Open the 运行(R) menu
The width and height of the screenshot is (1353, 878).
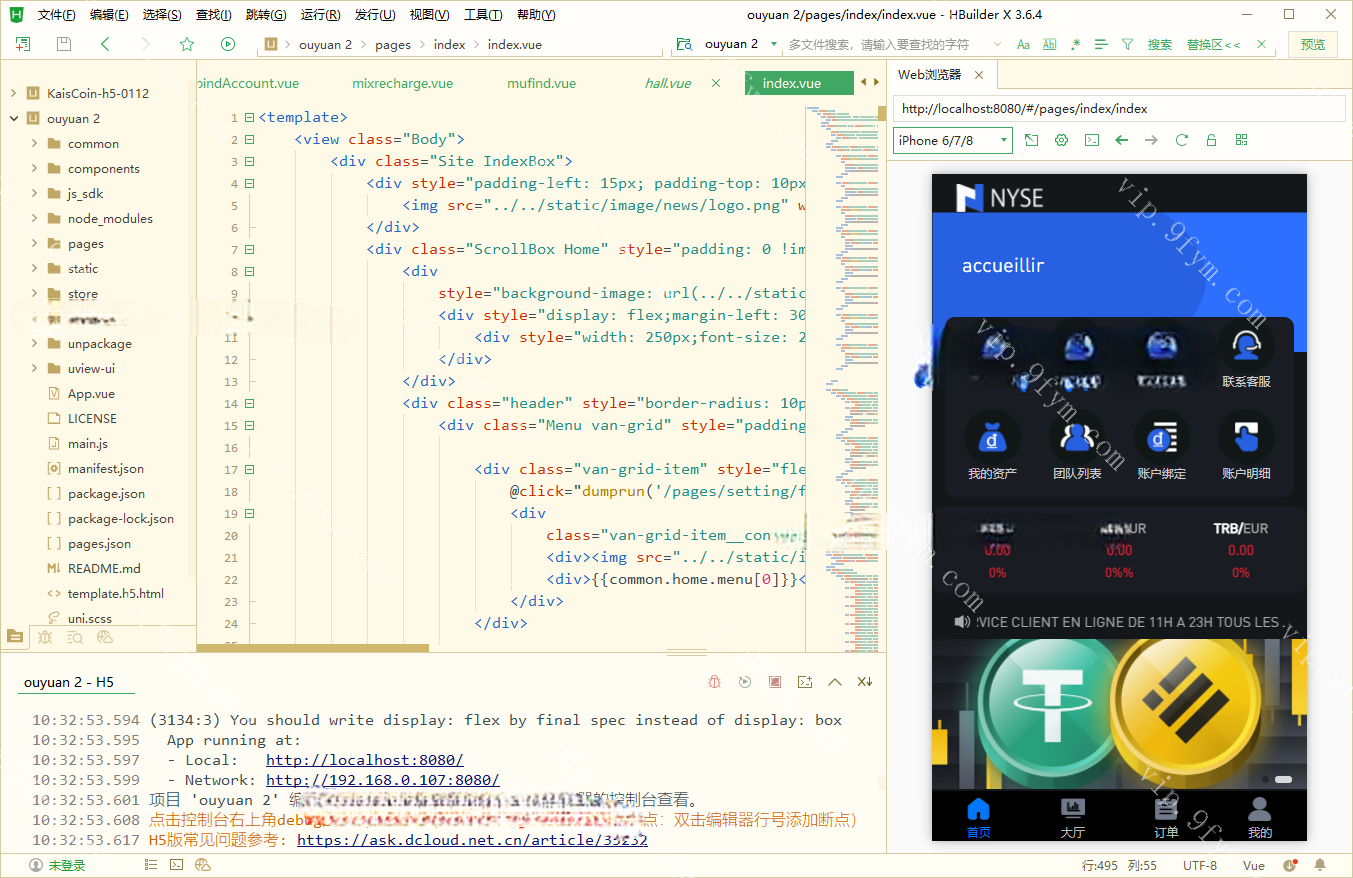point(320,15)
